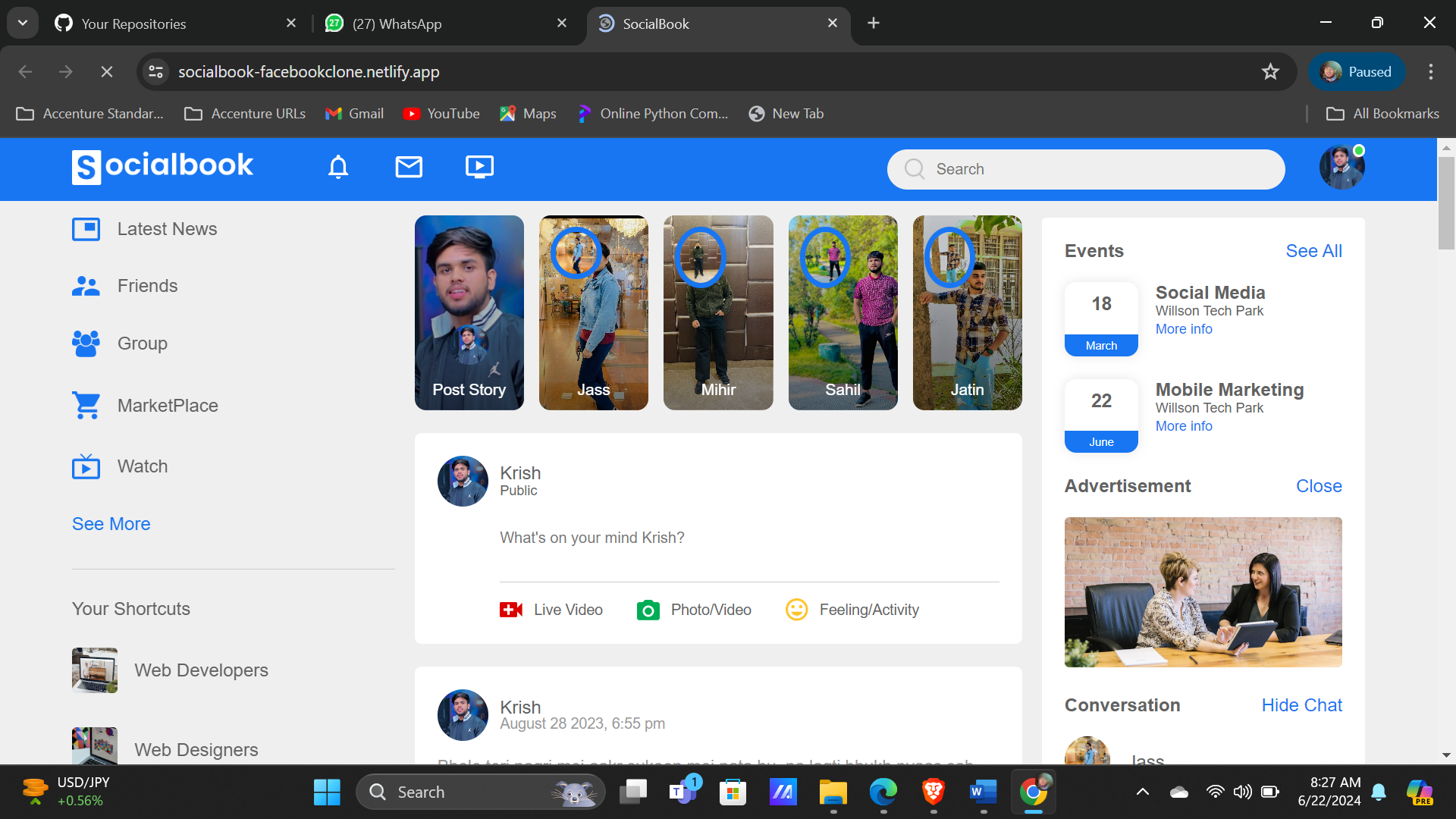
Task: Open notifications bell icon
Action: (338, 167)
